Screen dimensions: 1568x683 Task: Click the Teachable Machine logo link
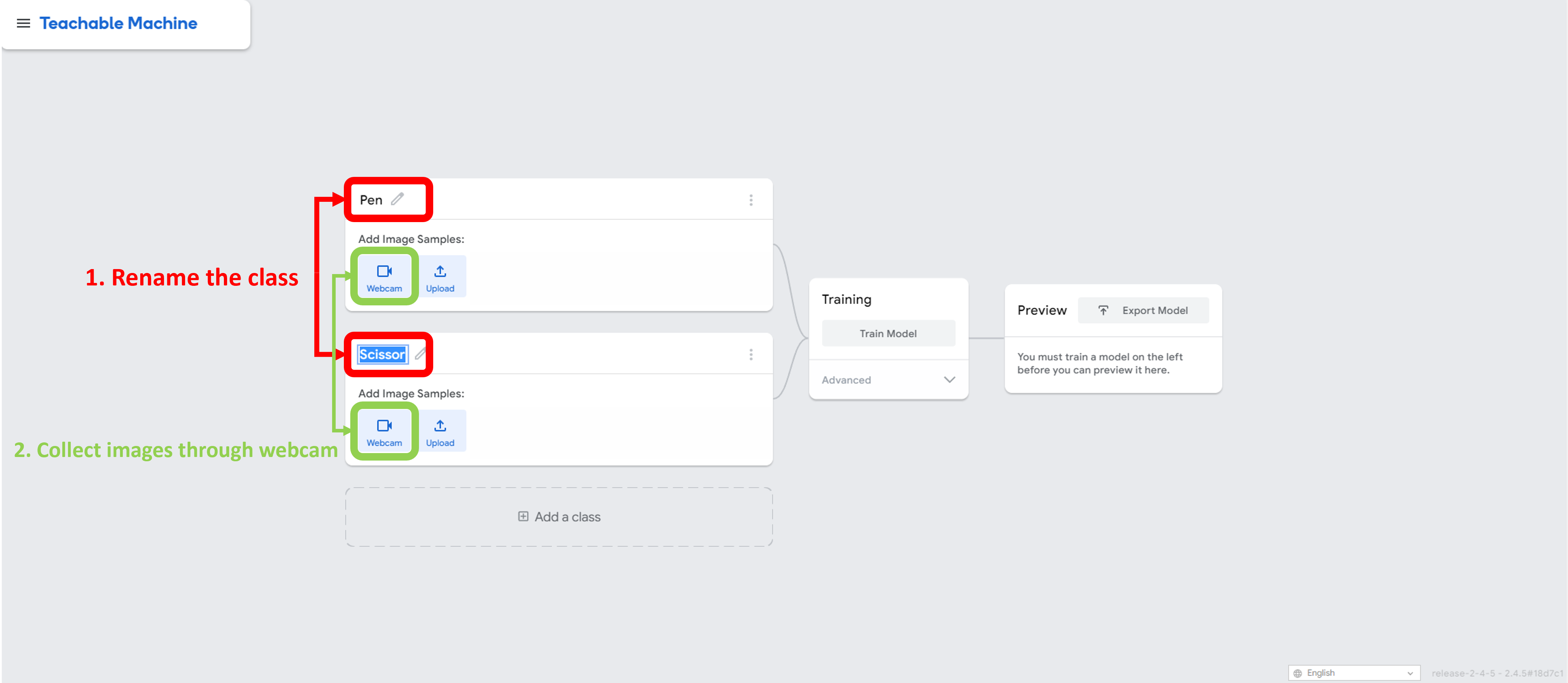click(119, 23)
